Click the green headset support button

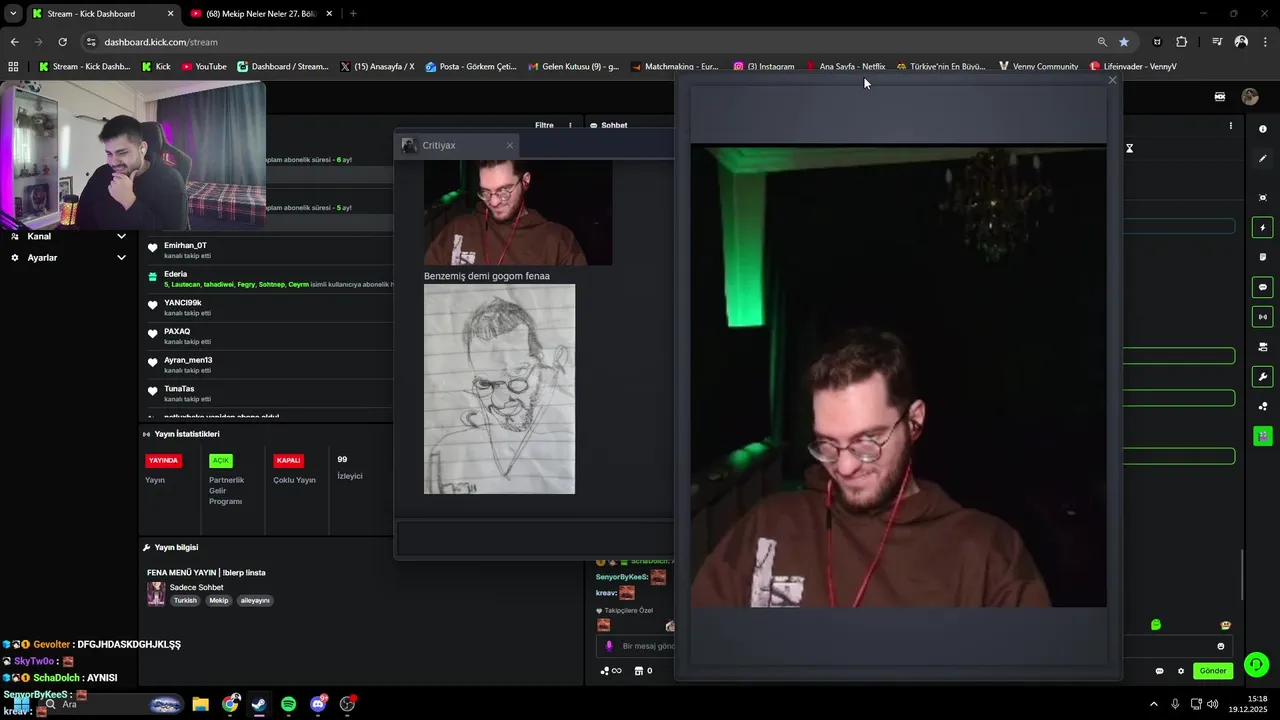1257,665
